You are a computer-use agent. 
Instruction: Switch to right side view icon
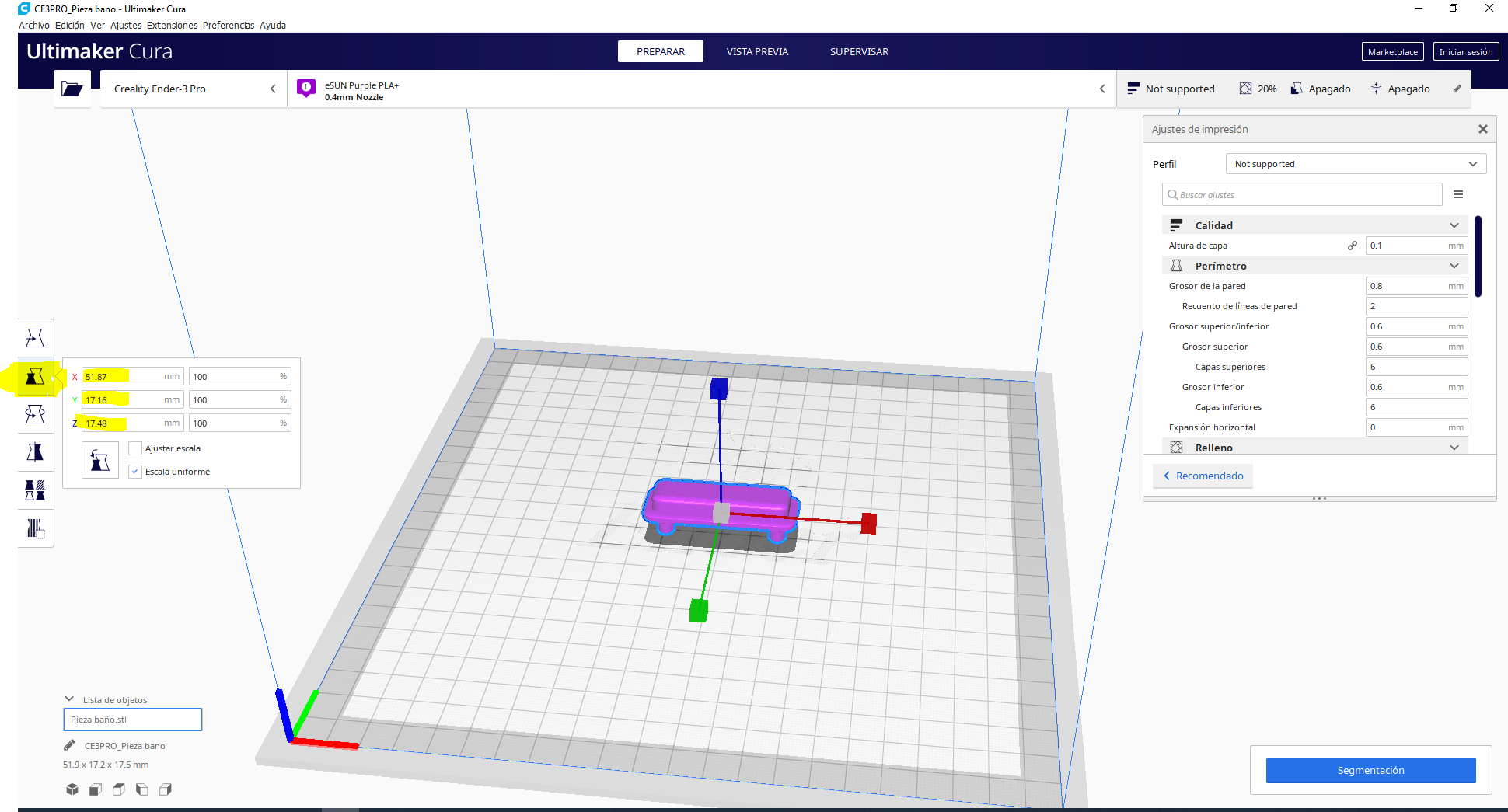pyautogui.click(x=166, y=789)
